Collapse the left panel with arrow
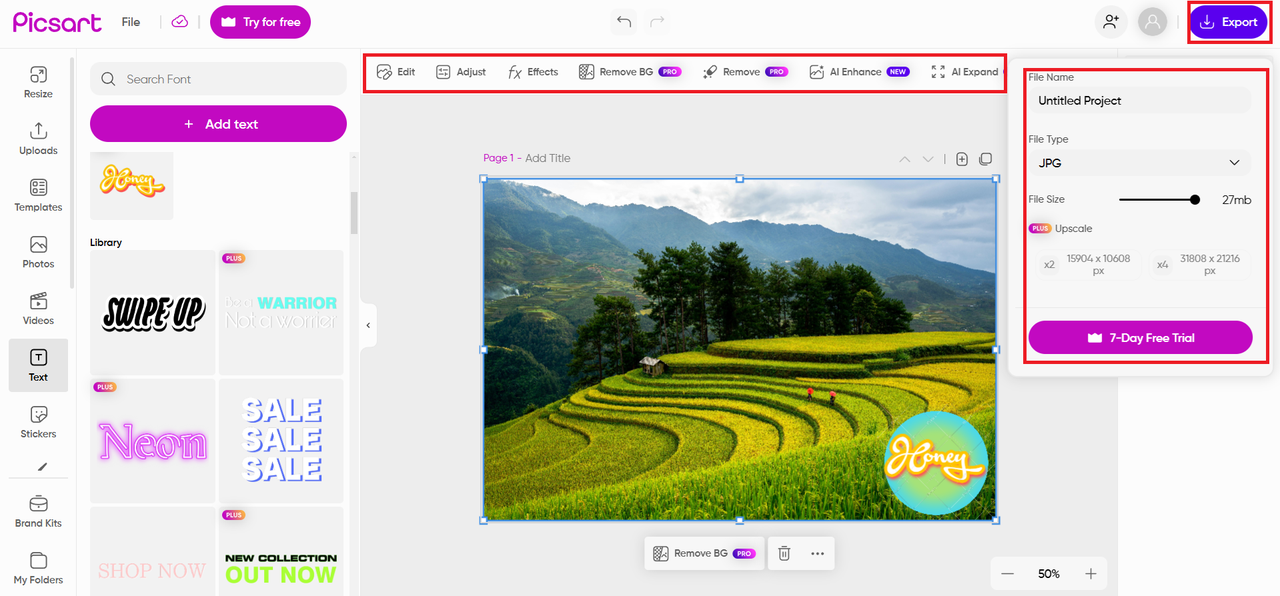 (368, 325)
